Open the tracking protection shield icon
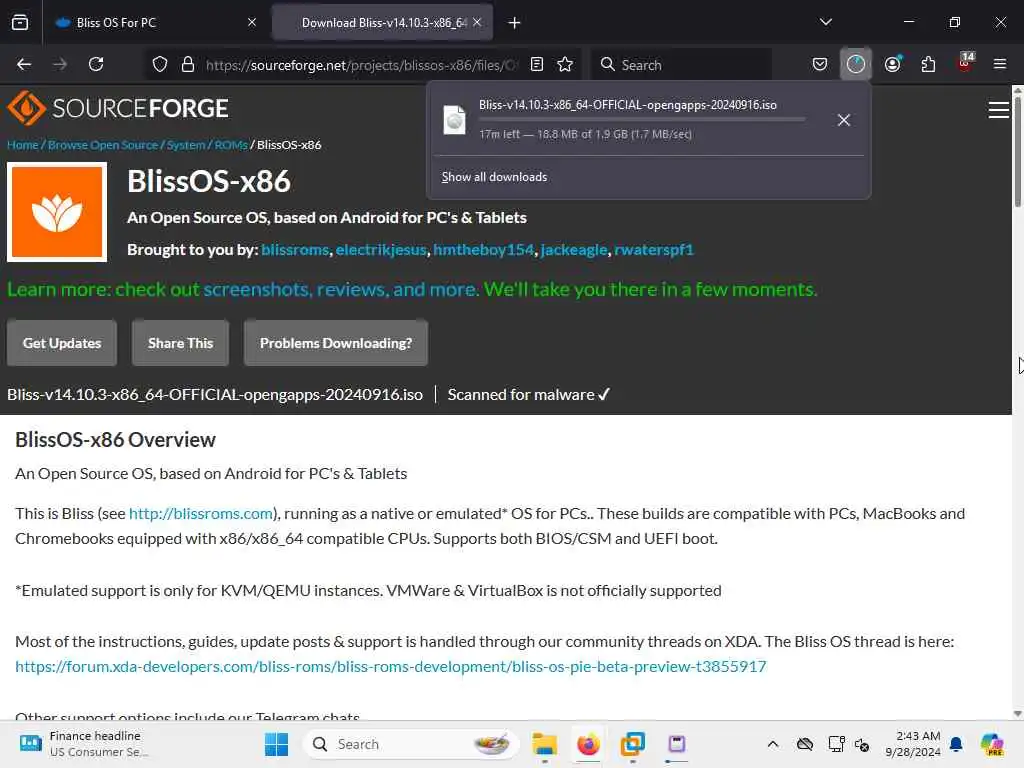Viewport: 1024px width, 768px height. tap(160, 64)
